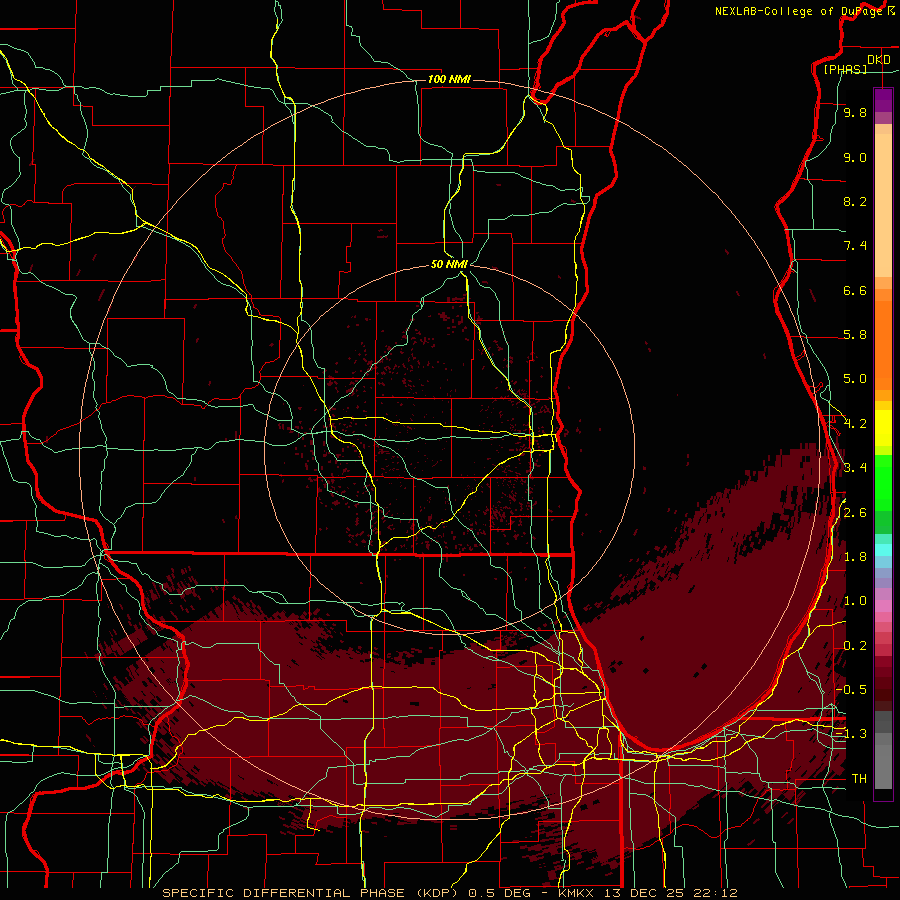Click the 6.6 scale label
900x900 pixels.
(x=855, y=290)
